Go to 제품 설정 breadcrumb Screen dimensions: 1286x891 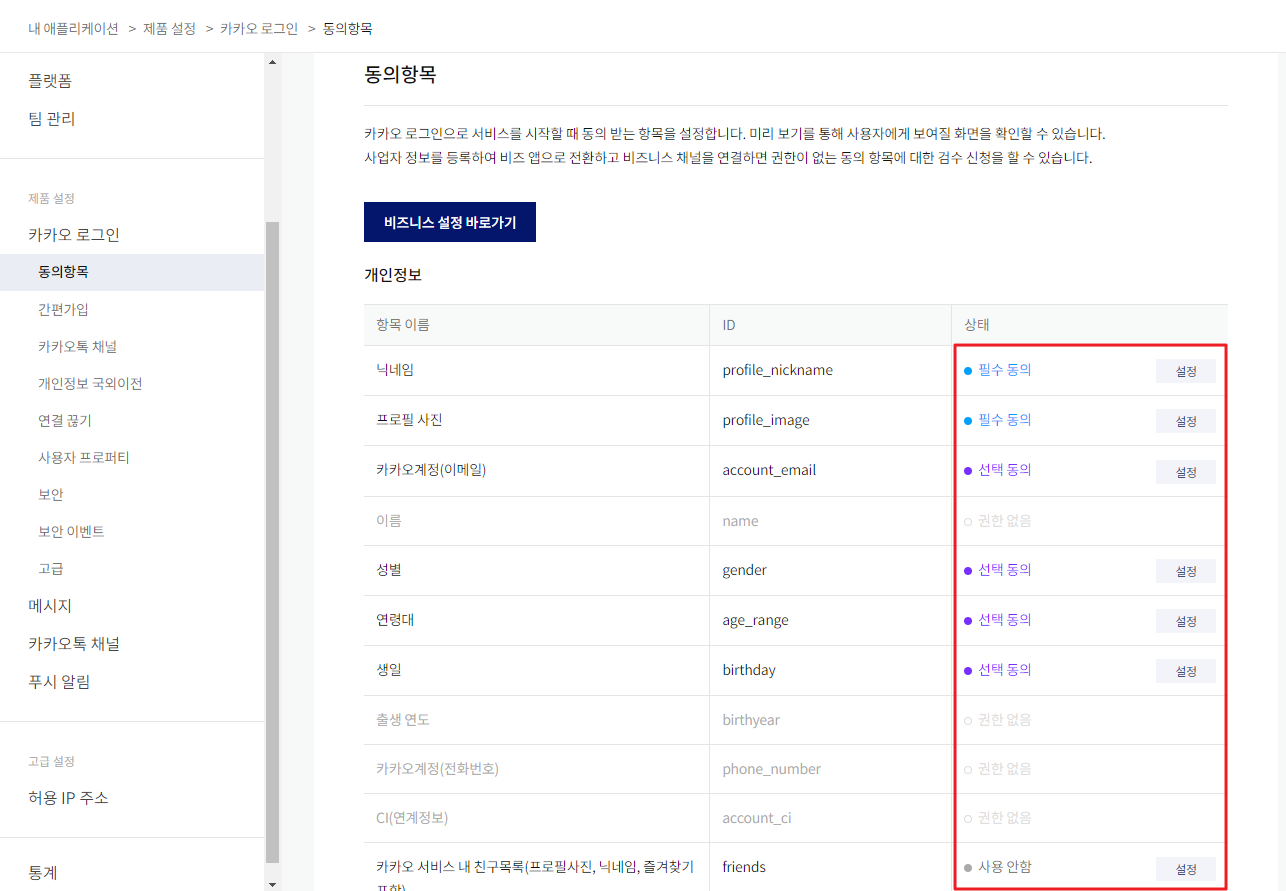170,28
